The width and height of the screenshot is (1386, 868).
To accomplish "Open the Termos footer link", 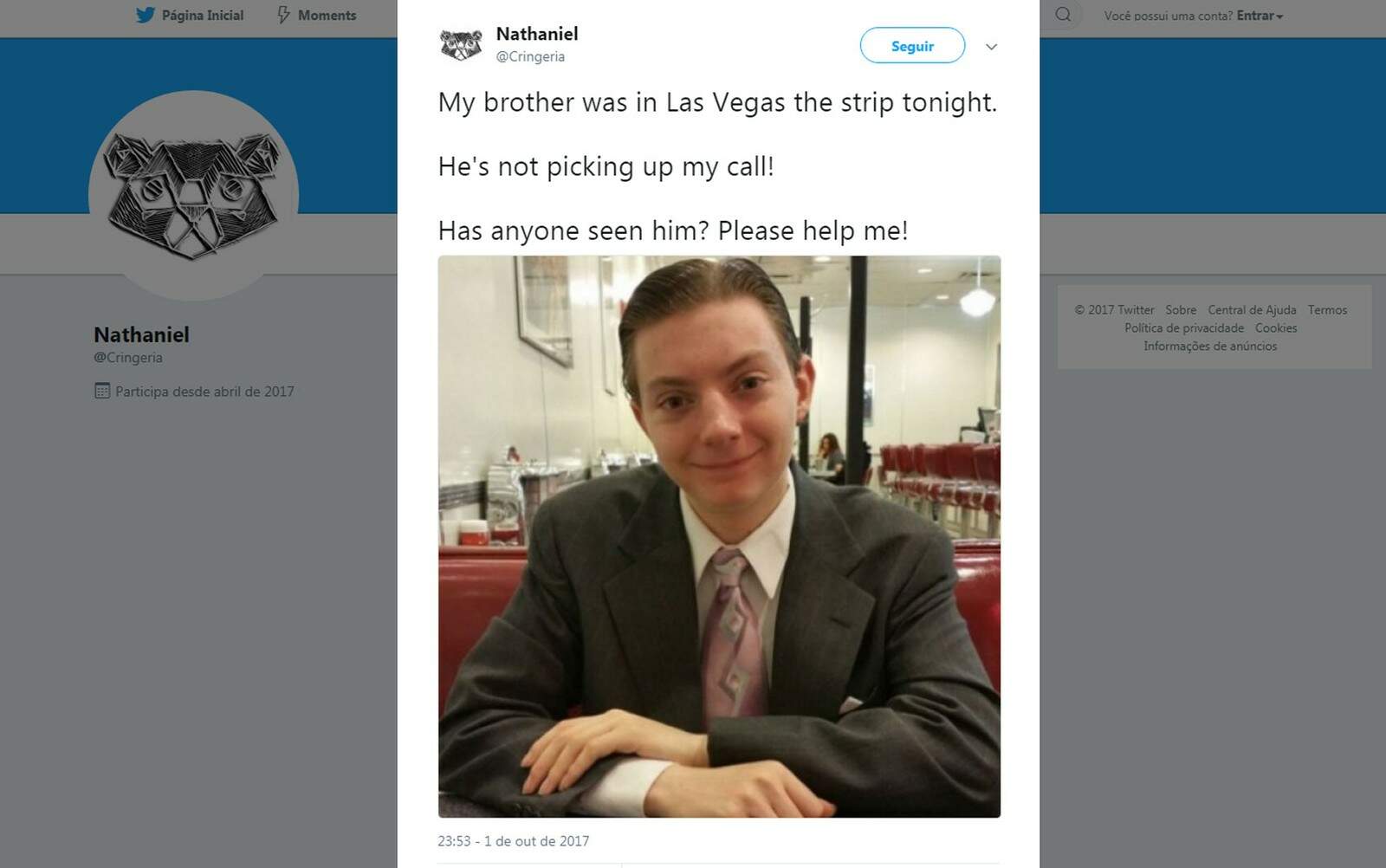I will tap(1327, 310).
